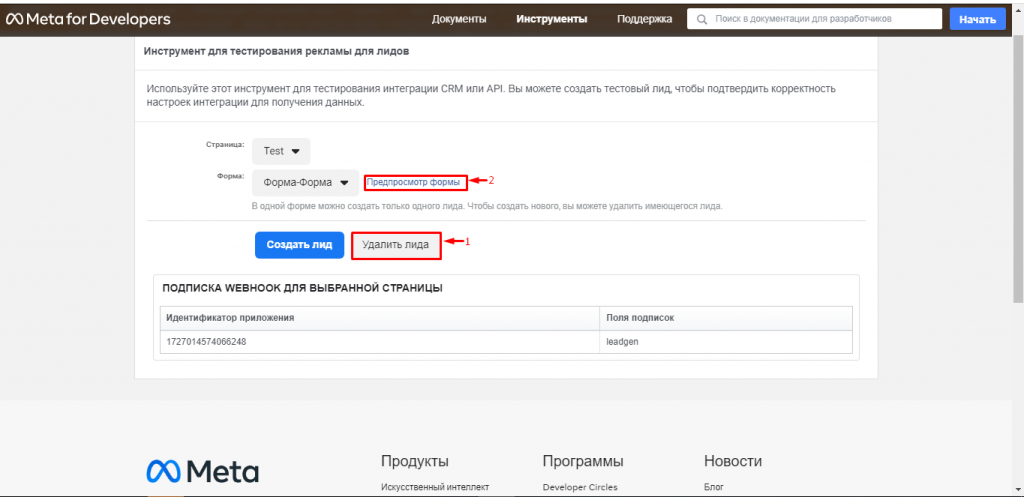The height and width of the screenshot is (497, 1024).
Task: Open the Искусственный интеллект footer link
Action: pyautogui.click(x=435, y=487)
